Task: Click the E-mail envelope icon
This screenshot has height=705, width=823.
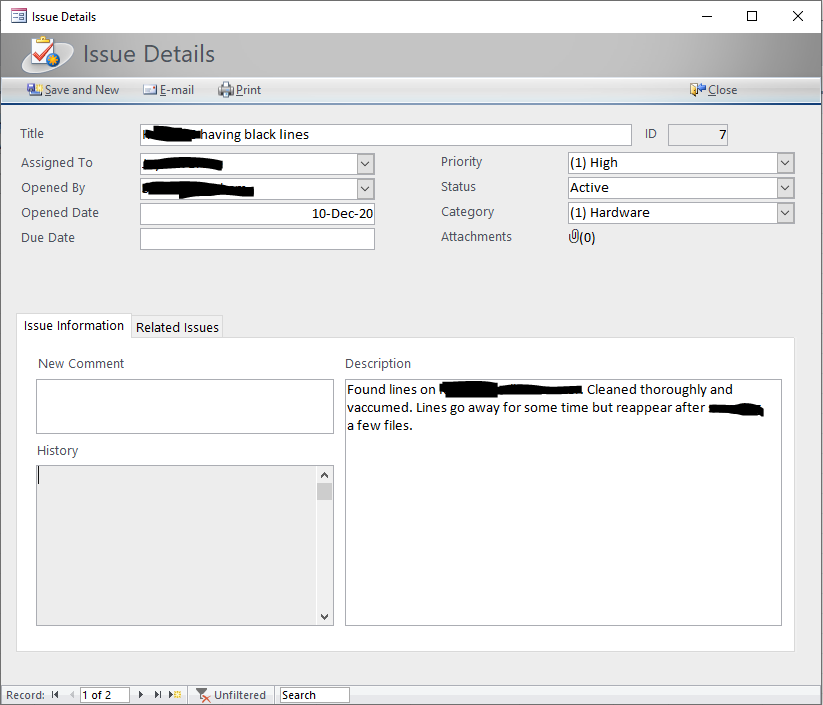Action: (150, 90)
